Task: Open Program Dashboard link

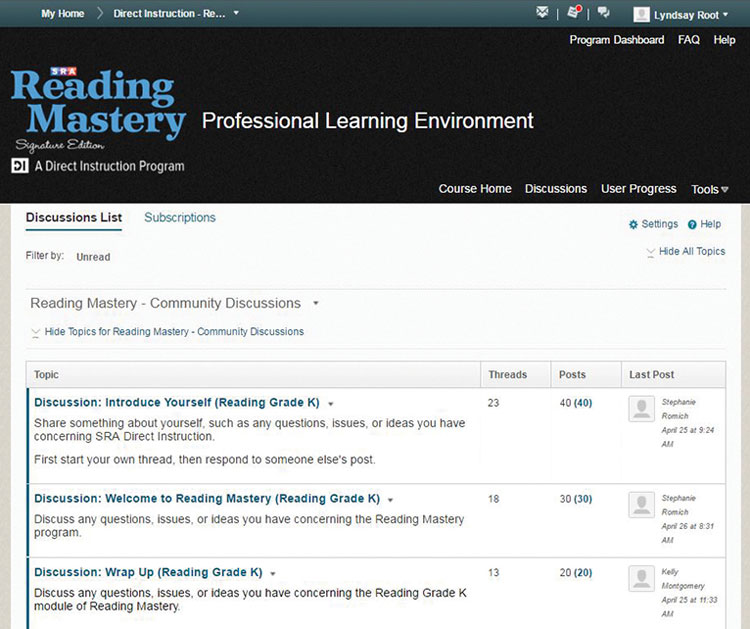Action: pyautogui.click(x=616, y=40)
